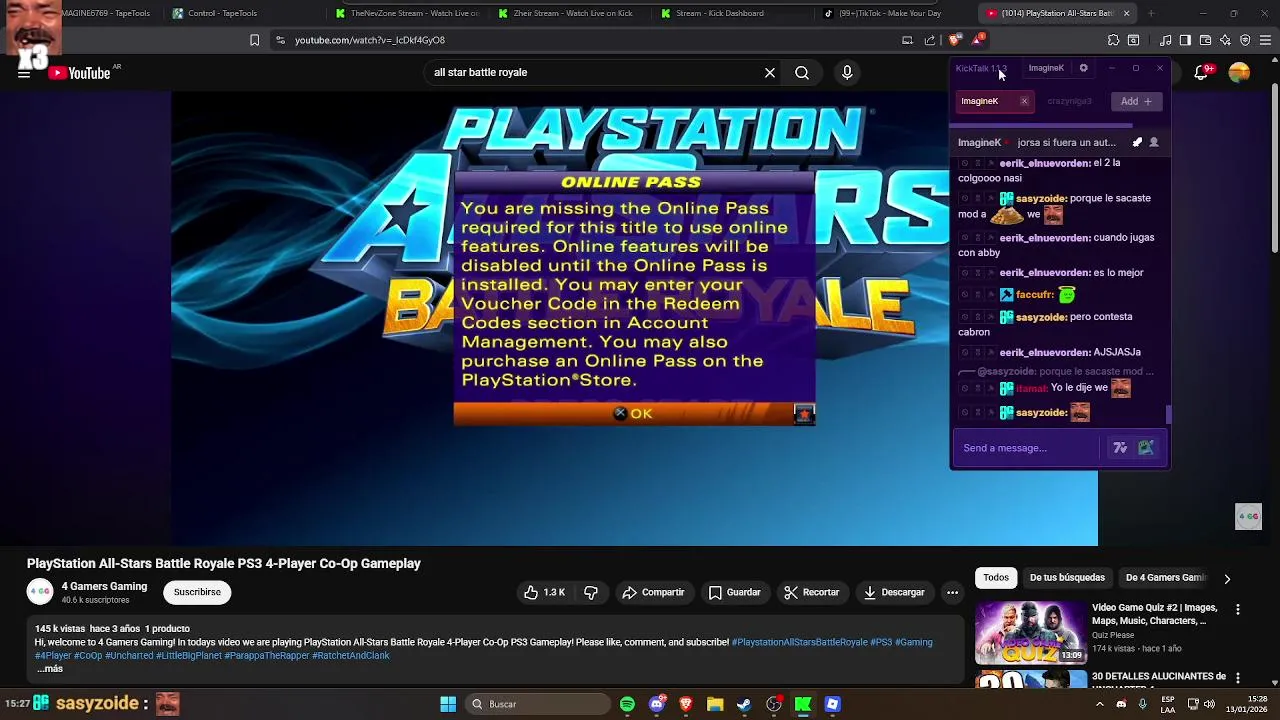Open browser extensions puzzle icon

tap(1113, 40)
